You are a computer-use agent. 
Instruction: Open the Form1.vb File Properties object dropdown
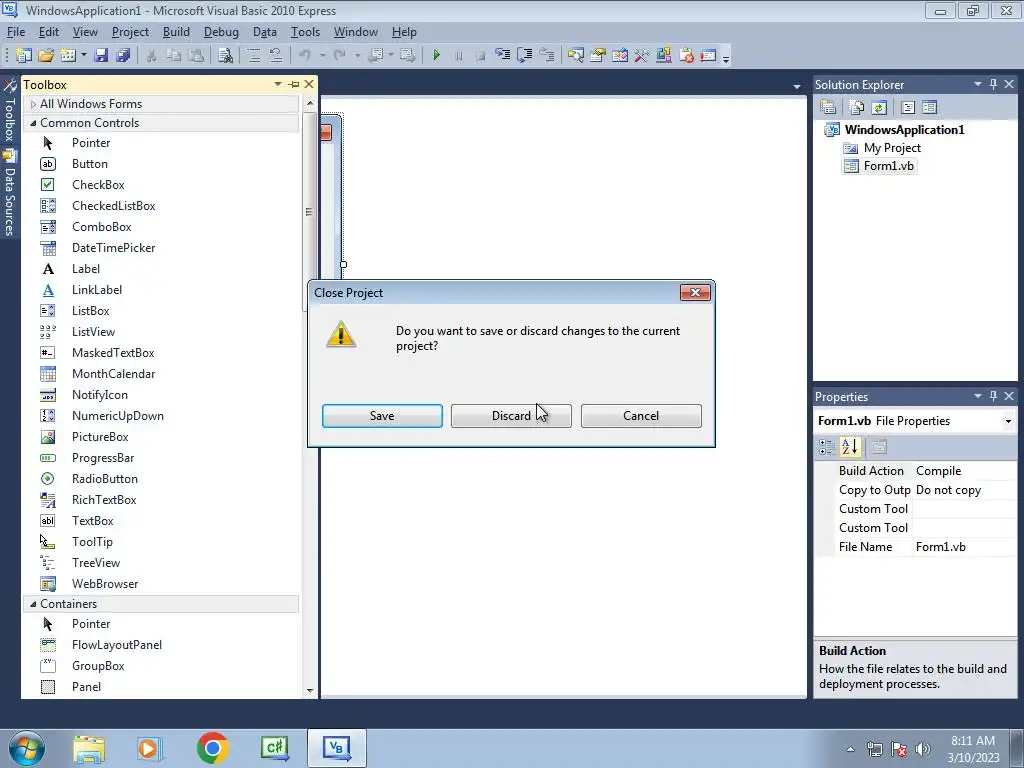click(1008, 421)
